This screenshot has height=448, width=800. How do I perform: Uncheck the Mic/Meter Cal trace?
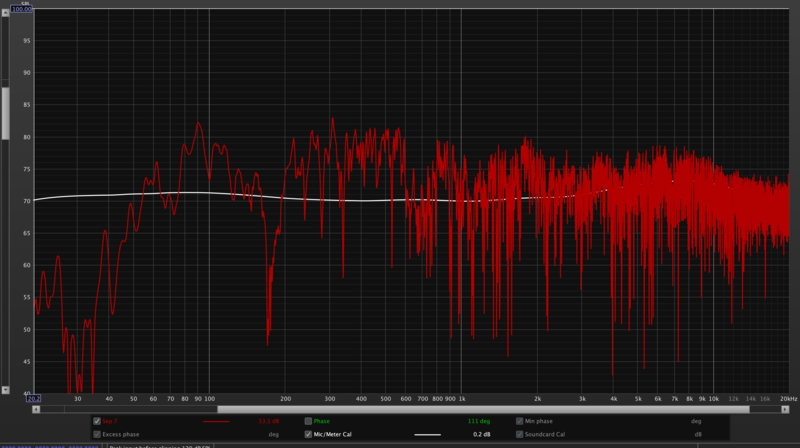308,435
